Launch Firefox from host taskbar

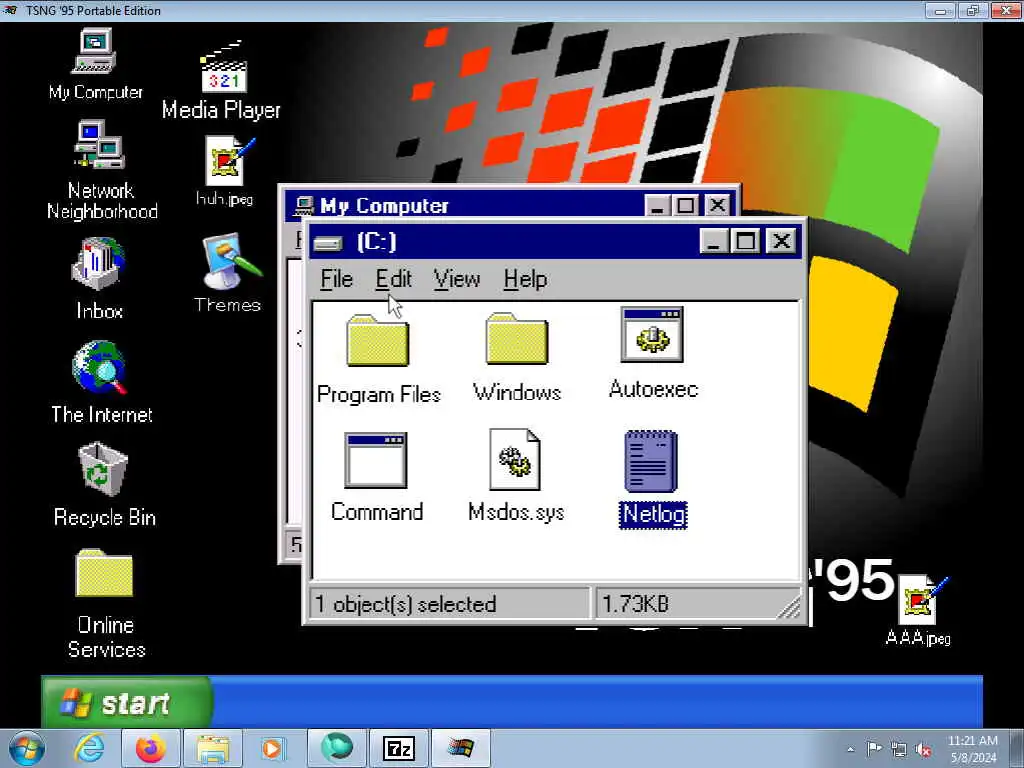pos(150,748)
